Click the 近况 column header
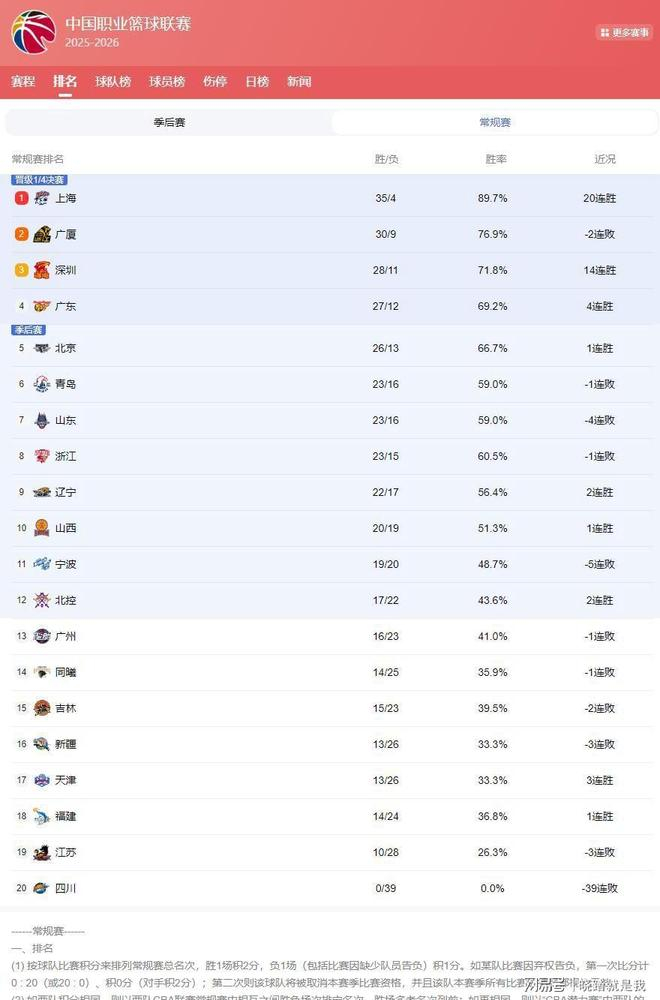The width and height of the screenshot is (660, 1000). pyautogui.click(x=605, y=159)
